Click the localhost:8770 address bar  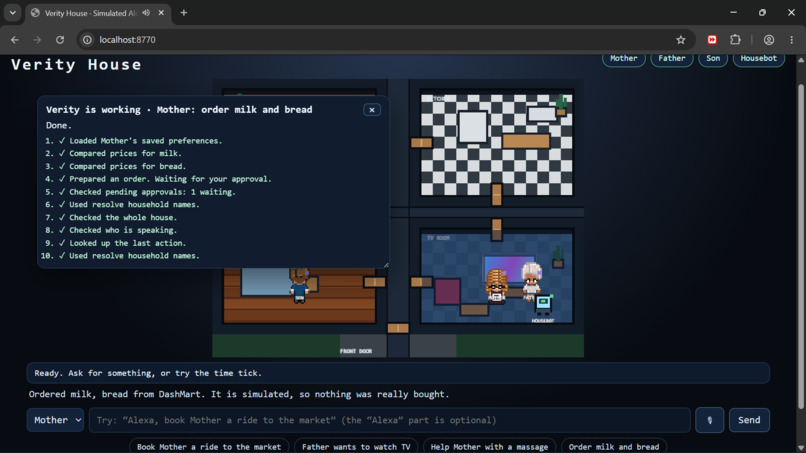click(386, 40)
